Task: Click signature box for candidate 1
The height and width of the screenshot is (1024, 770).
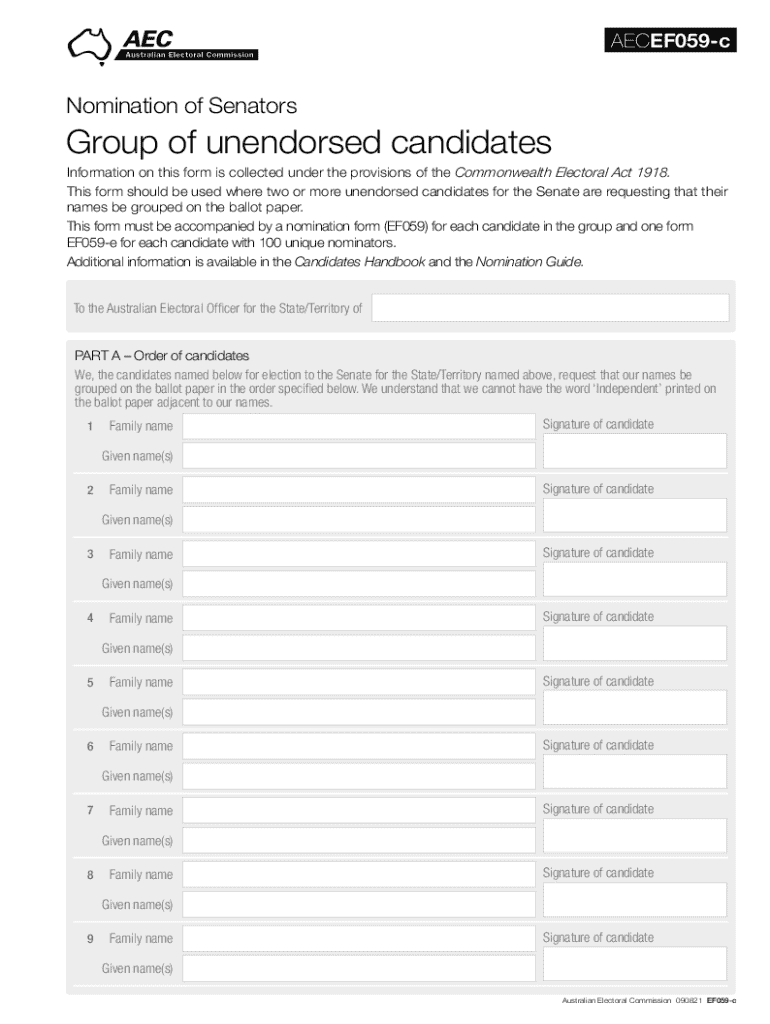Action: click(634, 451)
